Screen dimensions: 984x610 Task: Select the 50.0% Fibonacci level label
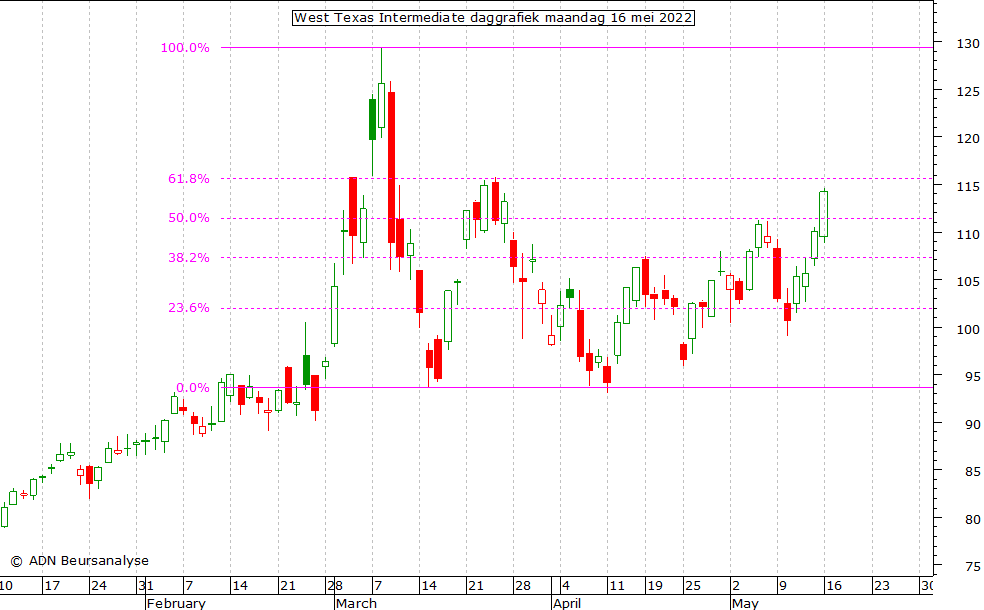point(188,218)
